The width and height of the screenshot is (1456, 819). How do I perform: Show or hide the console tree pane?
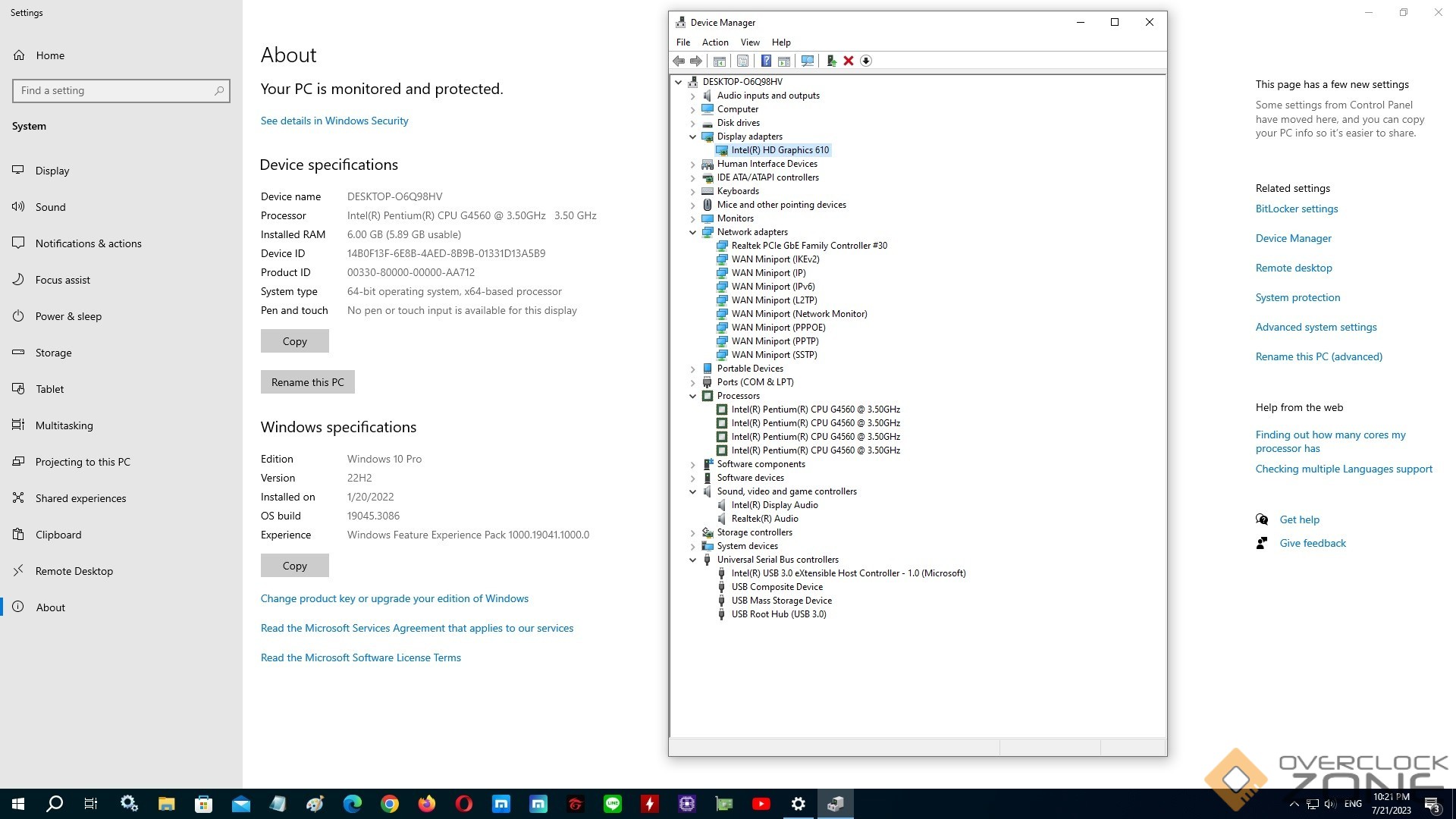tap(720, 61)
